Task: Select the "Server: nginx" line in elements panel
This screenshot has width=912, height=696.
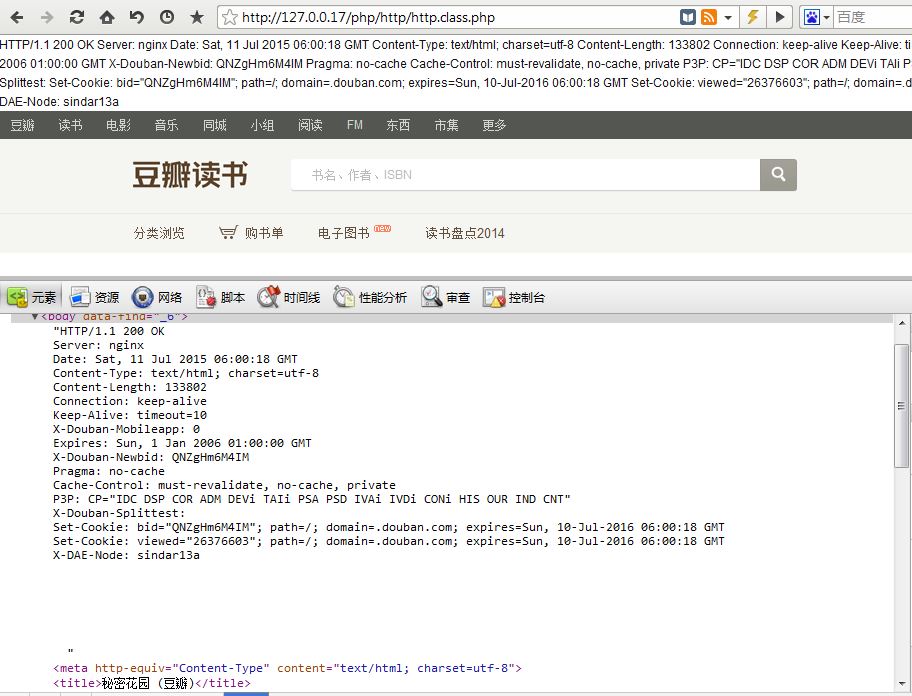Action: (98, 345)
